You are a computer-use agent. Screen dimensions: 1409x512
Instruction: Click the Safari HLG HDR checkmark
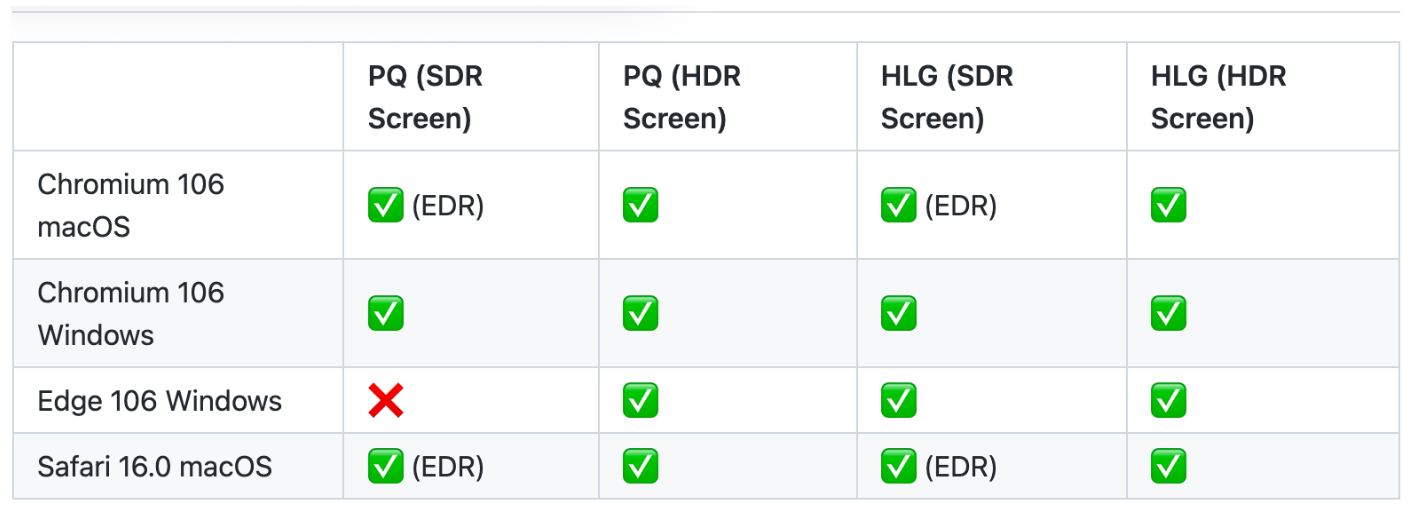(x=1169, y=466)
